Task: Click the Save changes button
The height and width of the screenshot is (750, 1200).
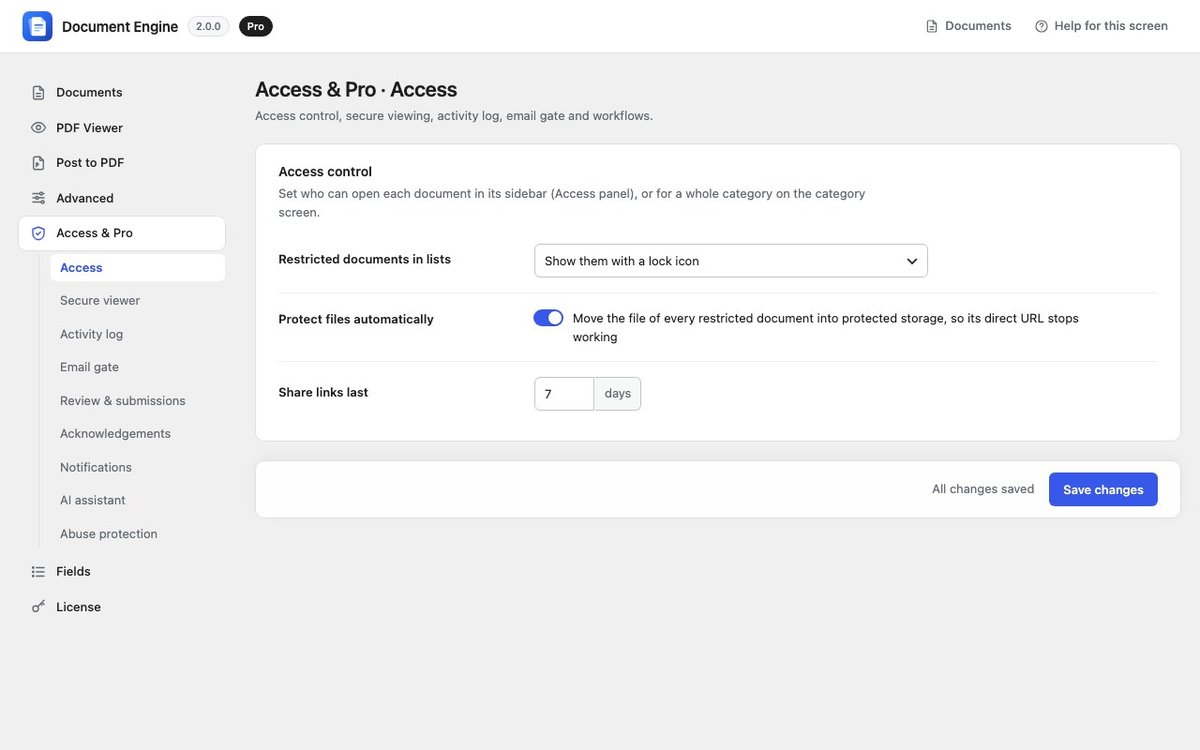Action: click(1103, 490)
